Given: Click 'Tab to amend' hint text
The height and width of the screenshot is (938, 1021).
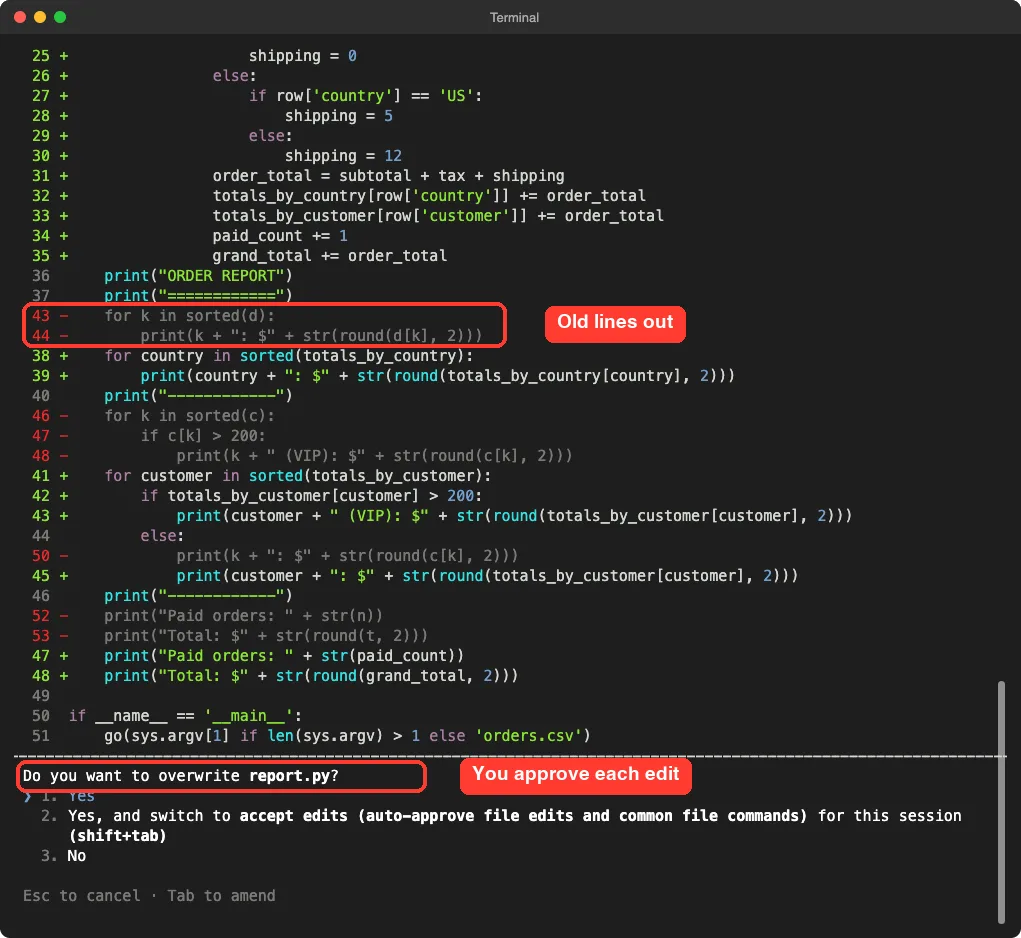Looking at the screenshot, I should pos(221,896).
